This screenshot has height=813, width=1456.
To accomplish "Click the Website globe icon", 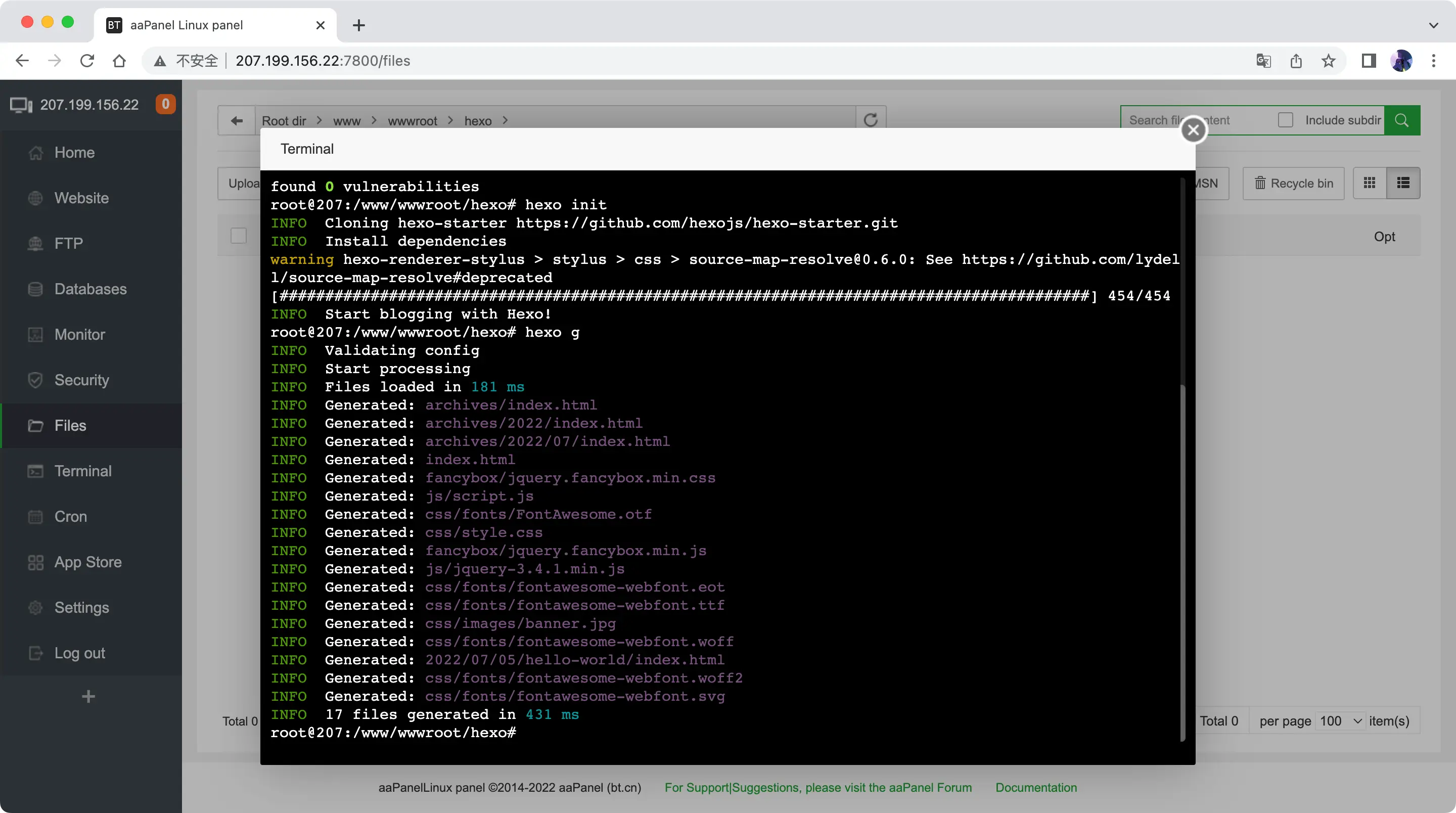I will 35,198.
